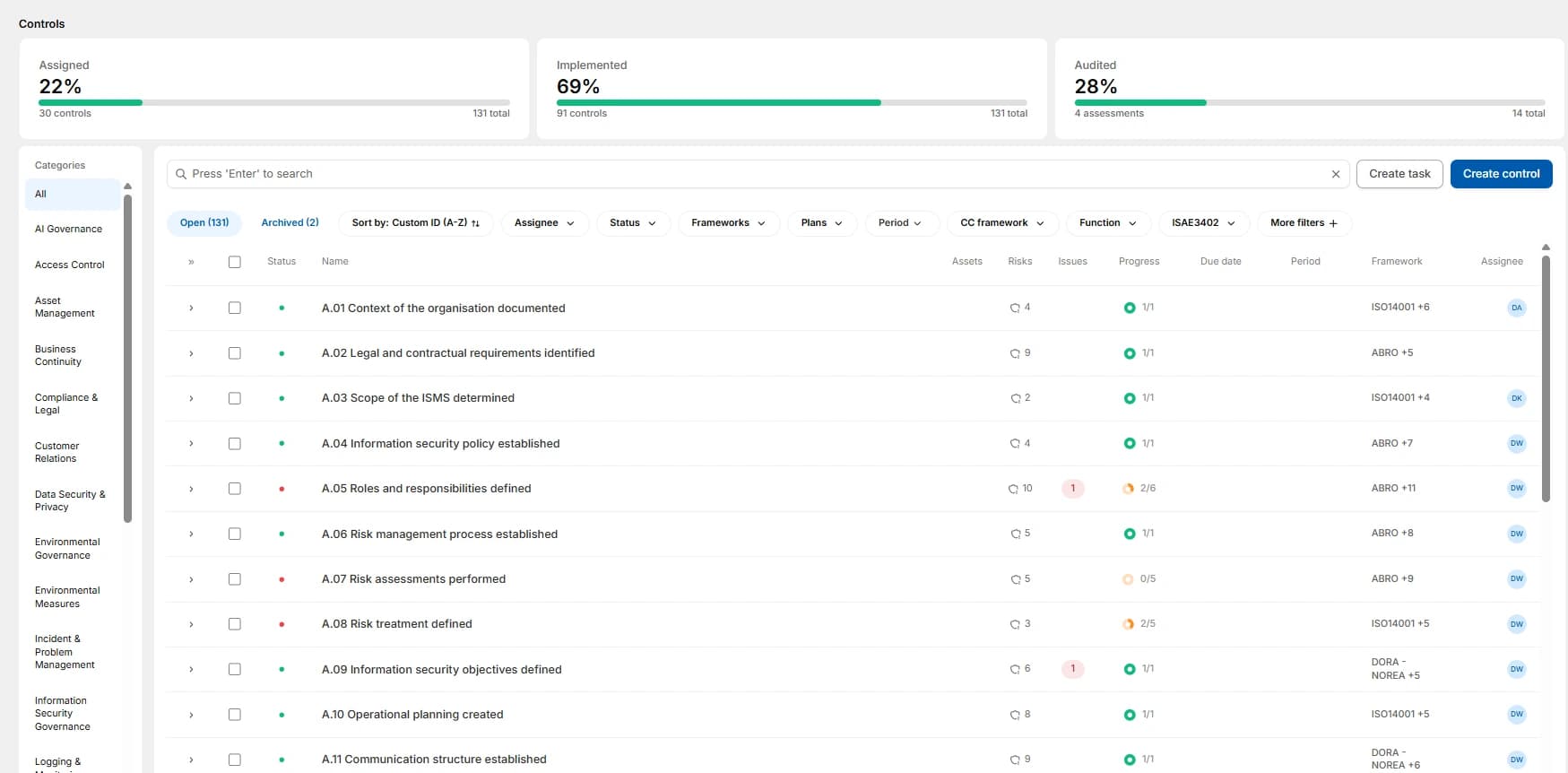Click the red status dot for A.07

pos(282,579)
